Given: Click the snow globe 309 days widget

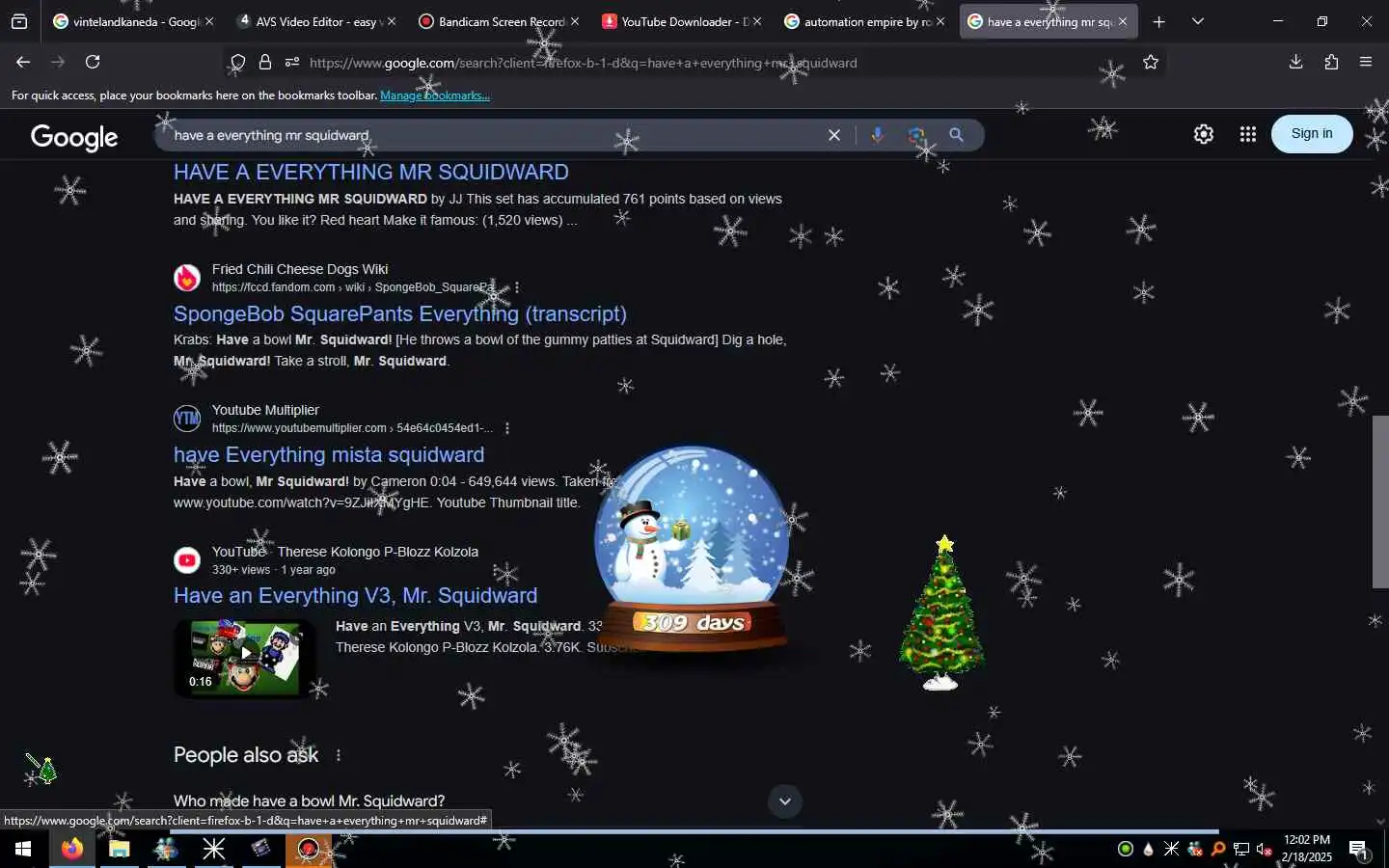Looking at the screenshot, I should [x=692, y=548].
